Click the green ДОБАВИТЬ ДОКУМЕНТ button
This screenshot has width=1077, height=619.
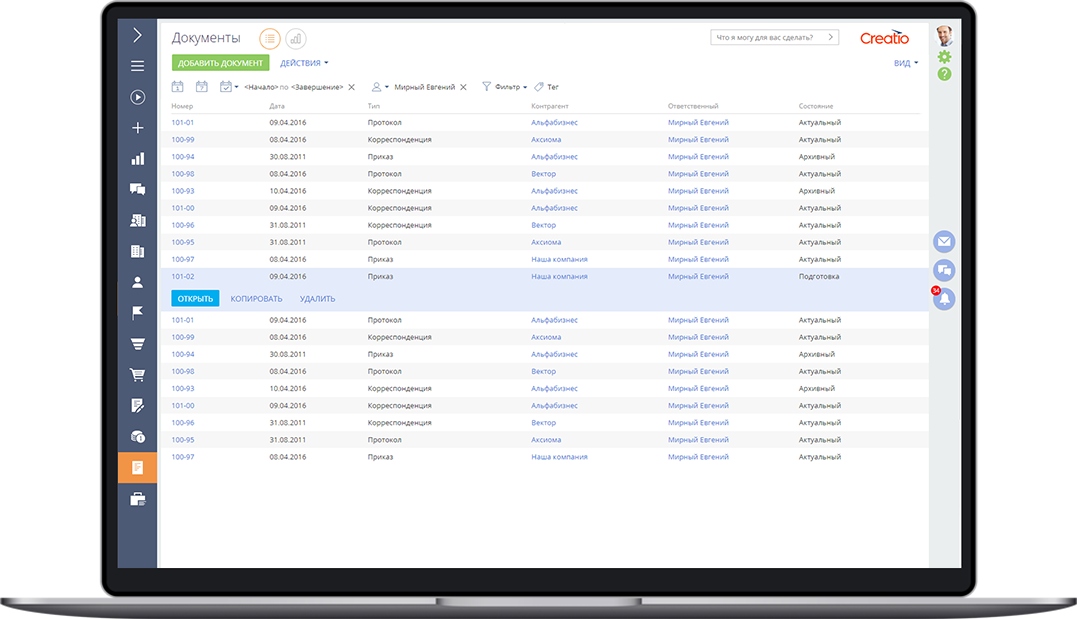coord(220,63)
